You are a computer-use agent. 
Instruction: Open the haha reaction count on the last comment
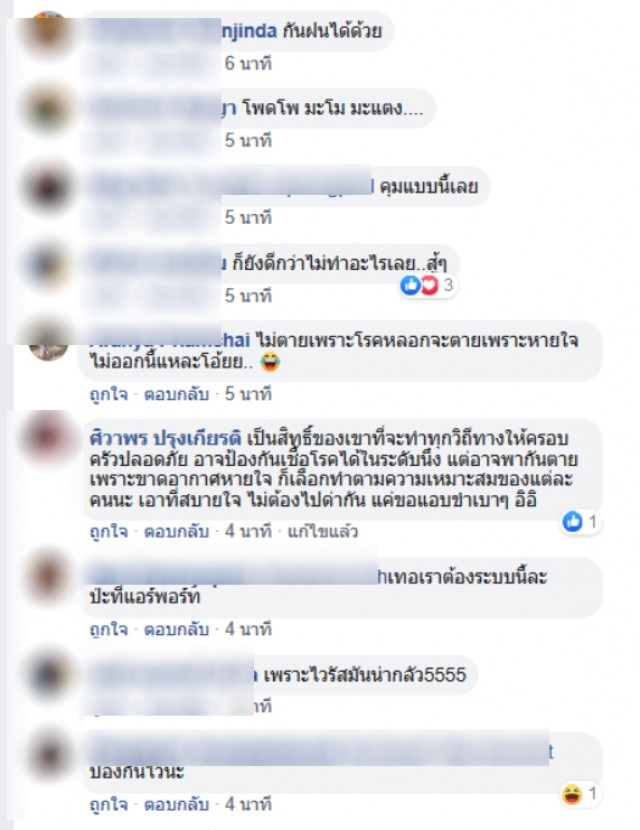(580, 793)
